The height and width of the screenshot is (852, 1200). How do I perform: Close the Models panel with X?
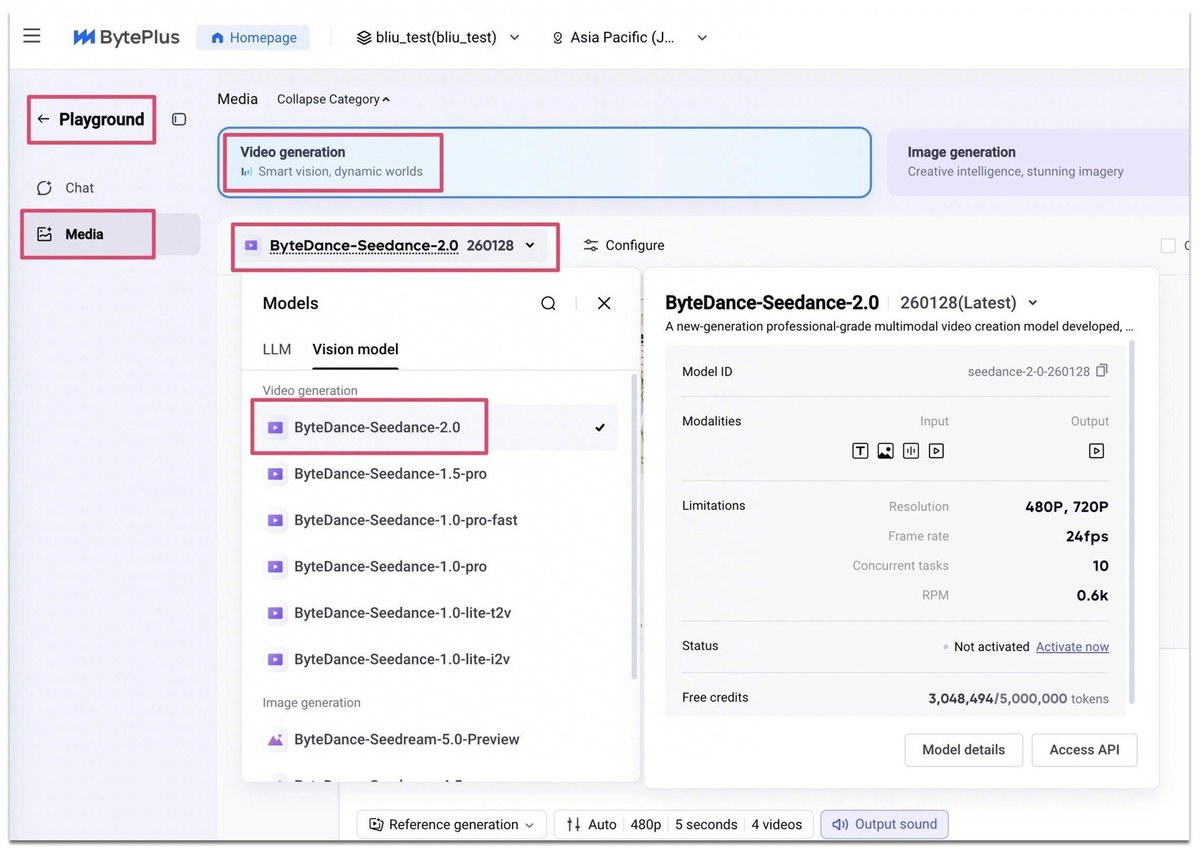point(604,303)
